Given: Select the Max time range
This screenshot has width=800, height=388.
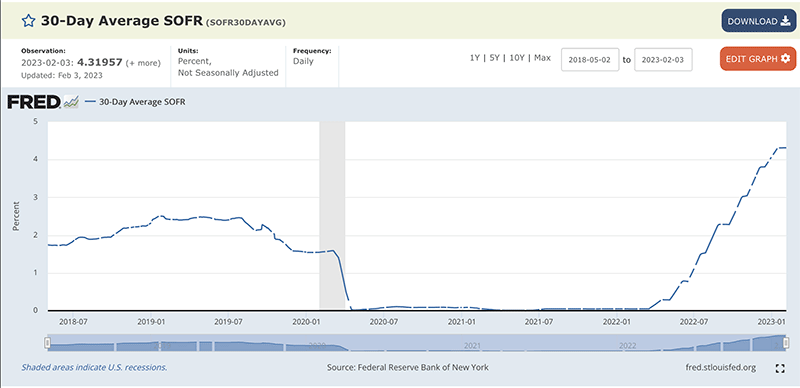Looking at the screenshot, I should click(542, 58).
